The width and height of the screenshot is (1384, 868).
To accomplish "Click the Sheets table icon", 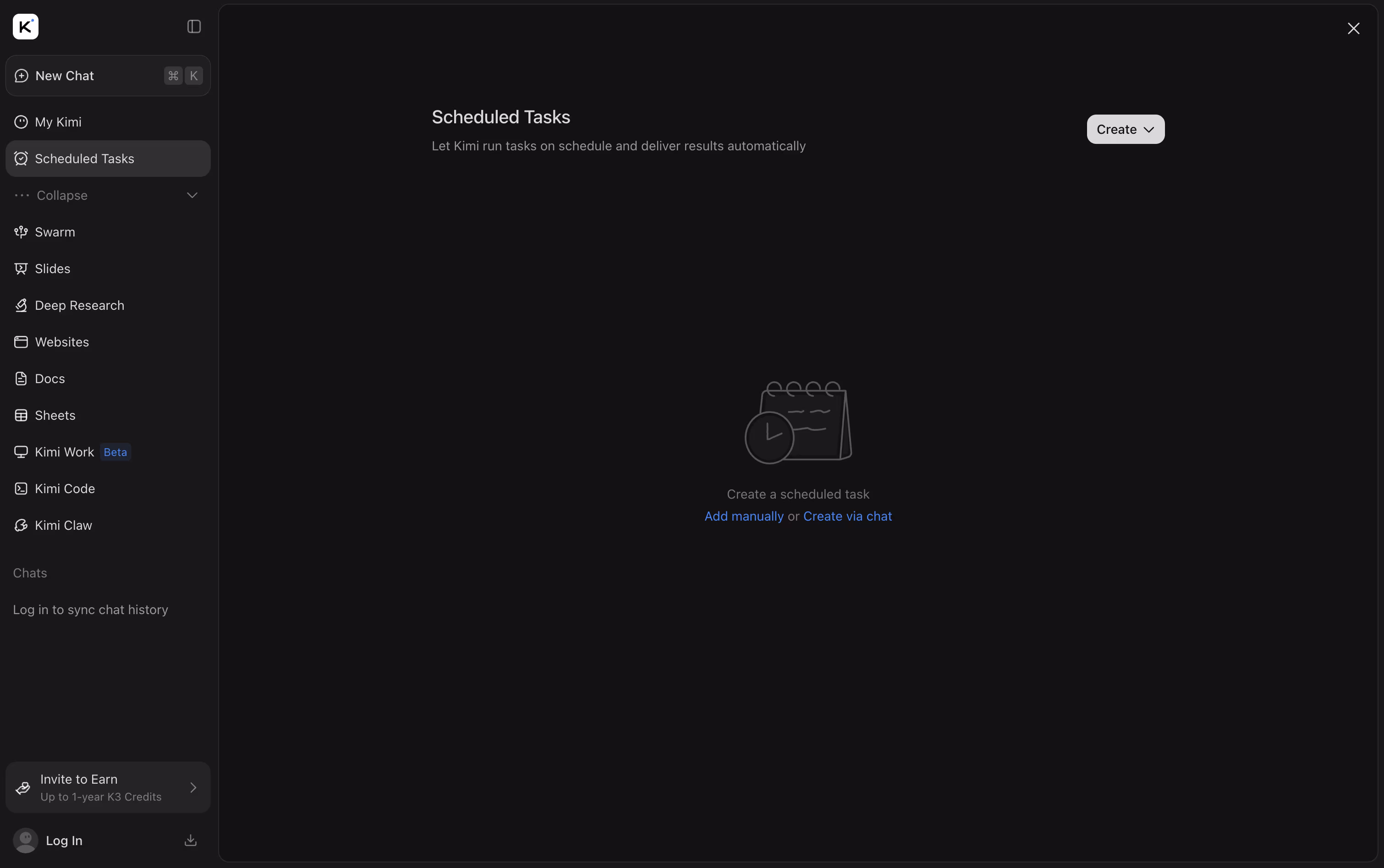I will click(x=21, y=416).
